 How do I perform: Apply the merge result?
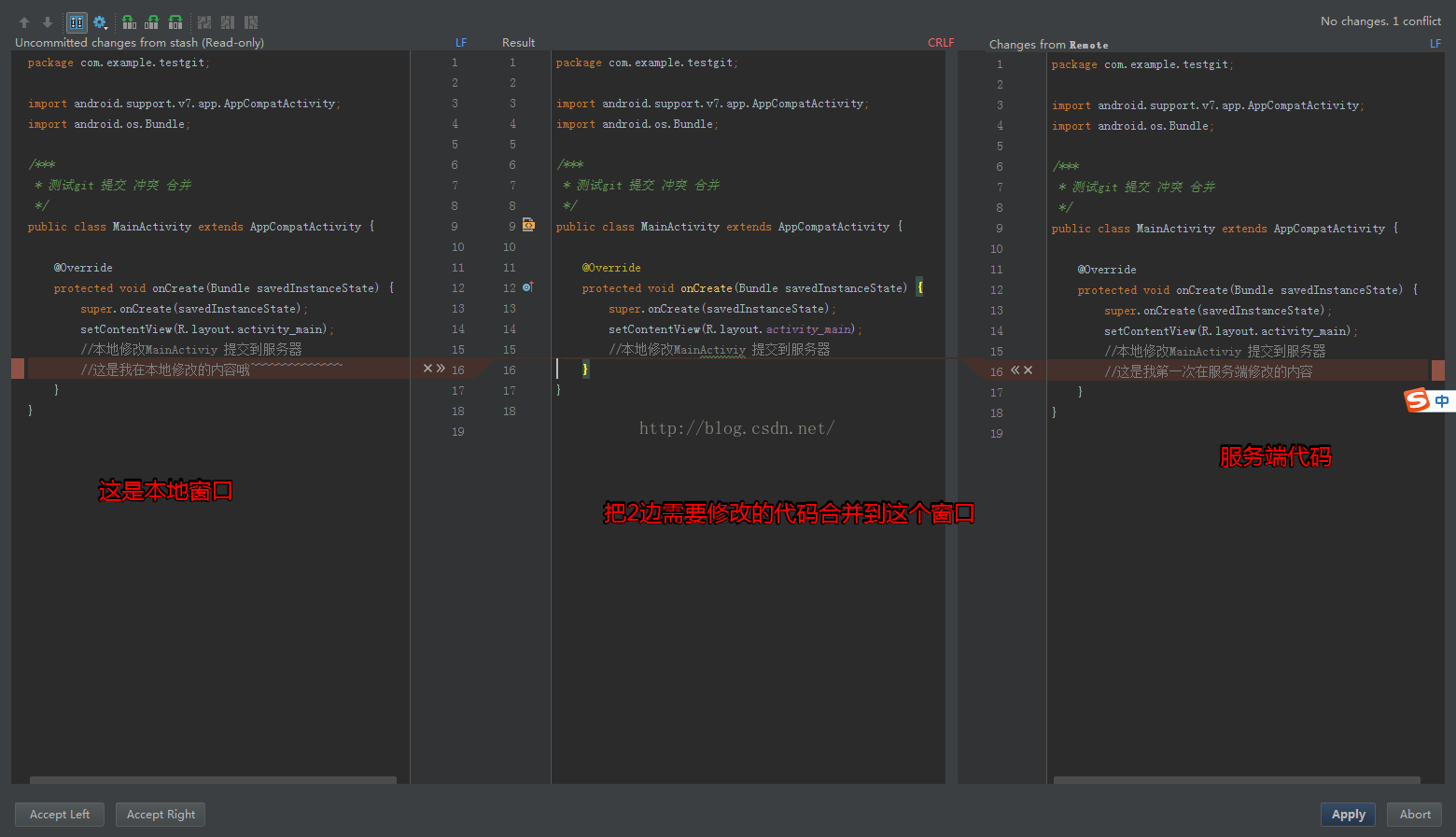pyautogui.click(x=1348, y=815)
